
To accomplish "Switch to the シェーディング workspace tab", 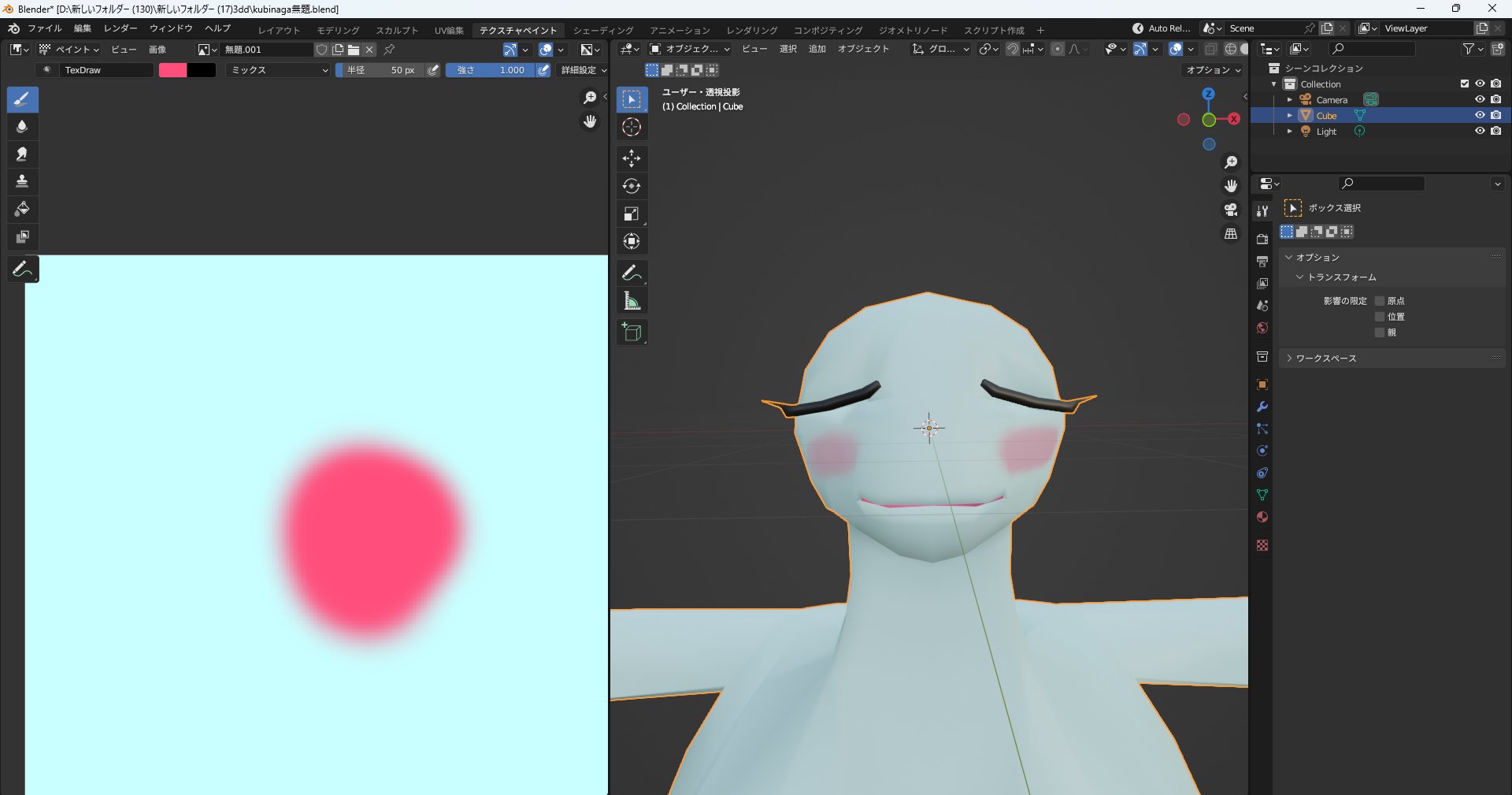I will [602, 30].
